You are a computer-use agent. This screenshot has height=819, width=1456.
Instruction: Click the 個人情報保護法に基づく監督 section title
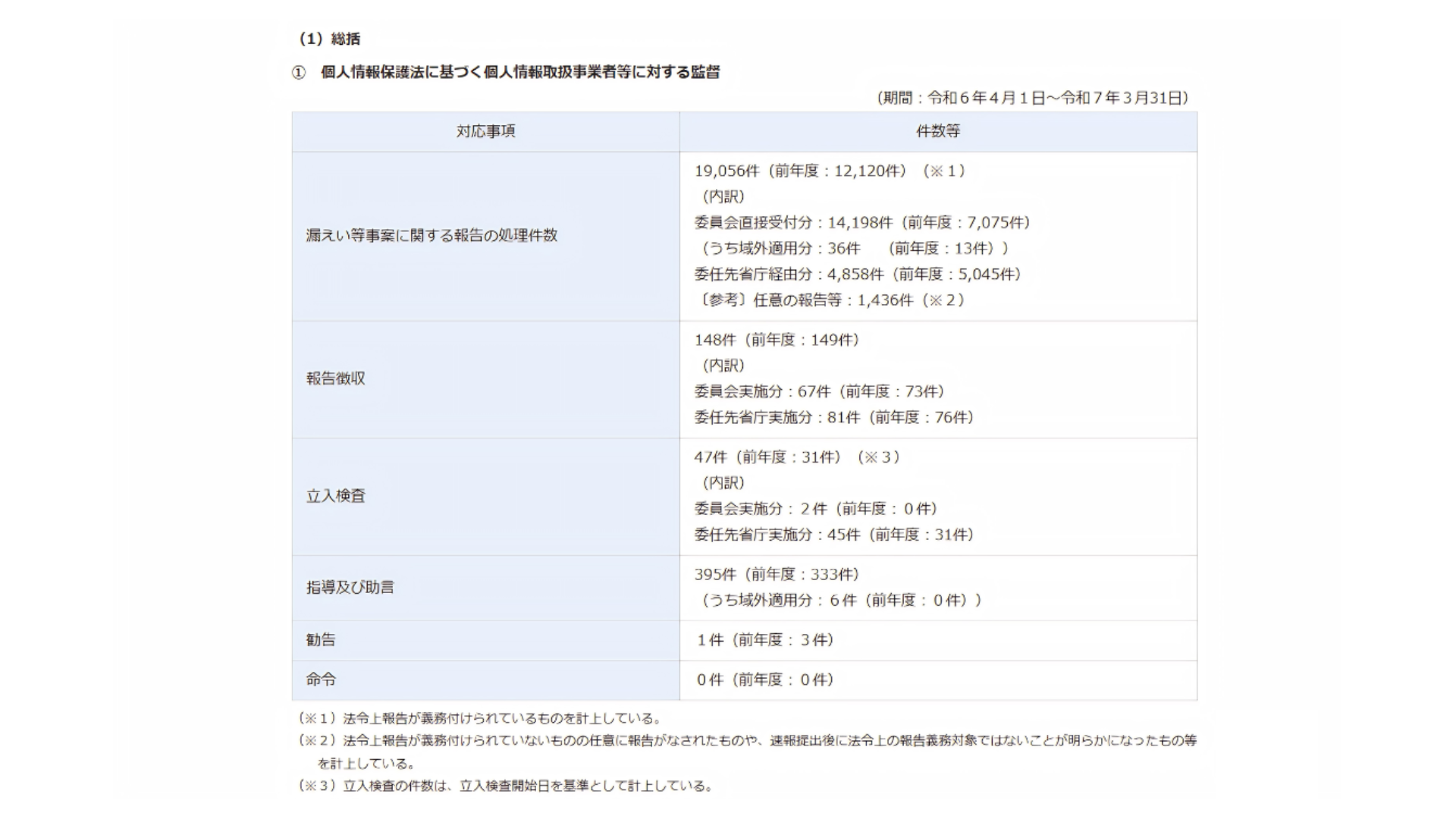(519, 72)
